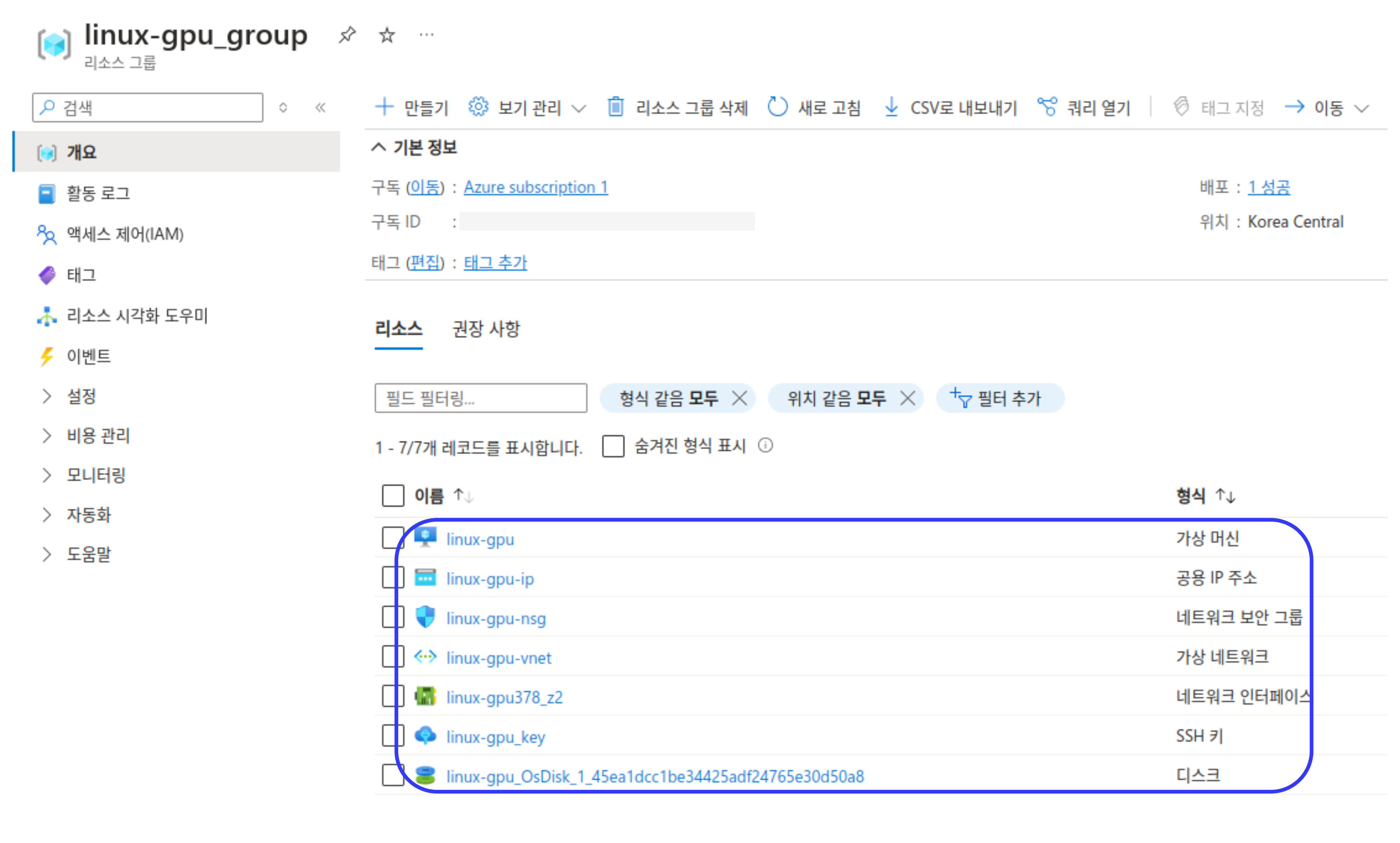1400x843 pixels.
Task: Click the linux-gpu-ip public IP icon
Action: click(x=425, y=578)
